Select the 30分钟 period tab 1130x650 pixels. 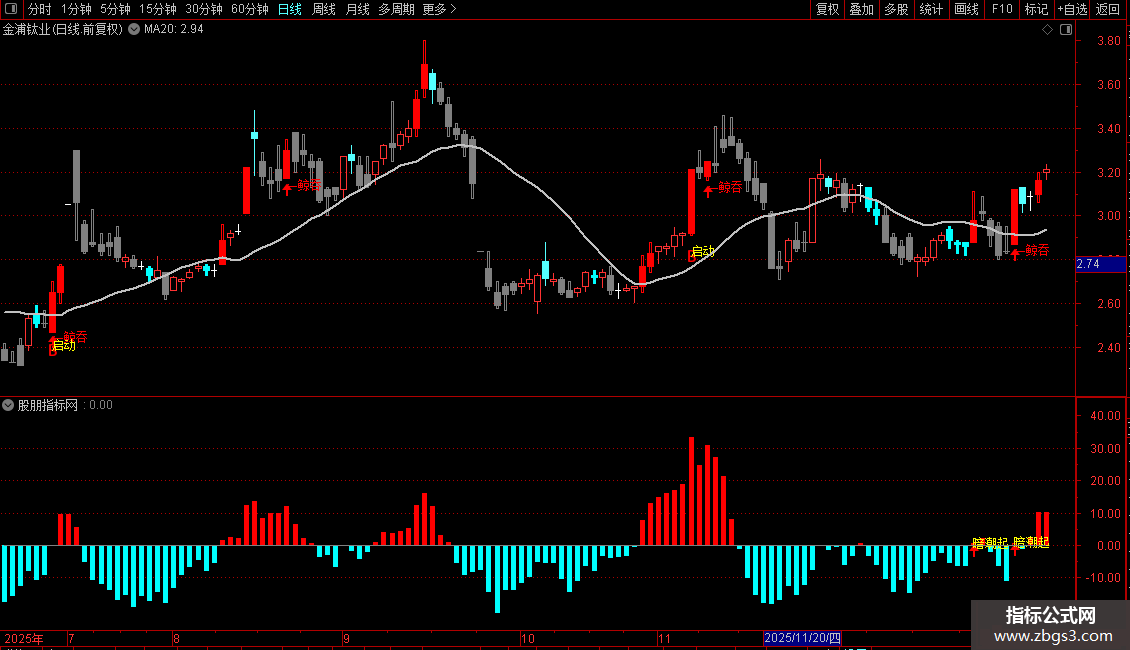pyautogui.click(x=204, y=9)
